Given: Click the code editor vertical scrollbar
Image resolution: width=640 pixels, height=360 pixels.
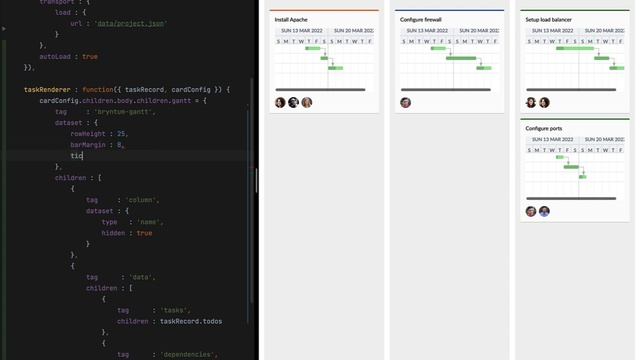Looking at the screenshot, I should [x=251, y=191].
